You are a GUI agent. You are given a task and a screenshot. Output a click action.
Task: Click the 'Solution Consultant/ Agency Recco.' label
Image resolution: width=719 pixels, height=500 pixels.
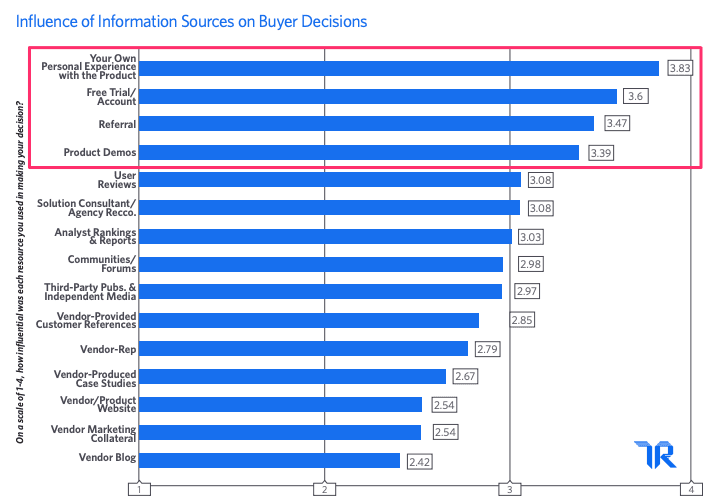87,208
